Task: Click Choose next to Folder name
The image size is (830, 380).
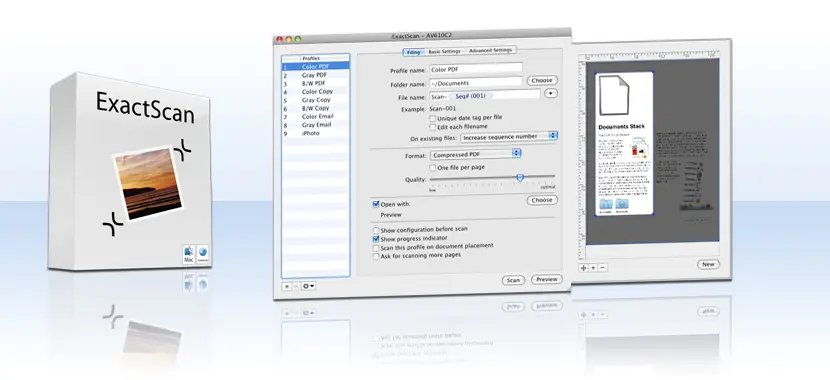Action: [x=542, y=80]
